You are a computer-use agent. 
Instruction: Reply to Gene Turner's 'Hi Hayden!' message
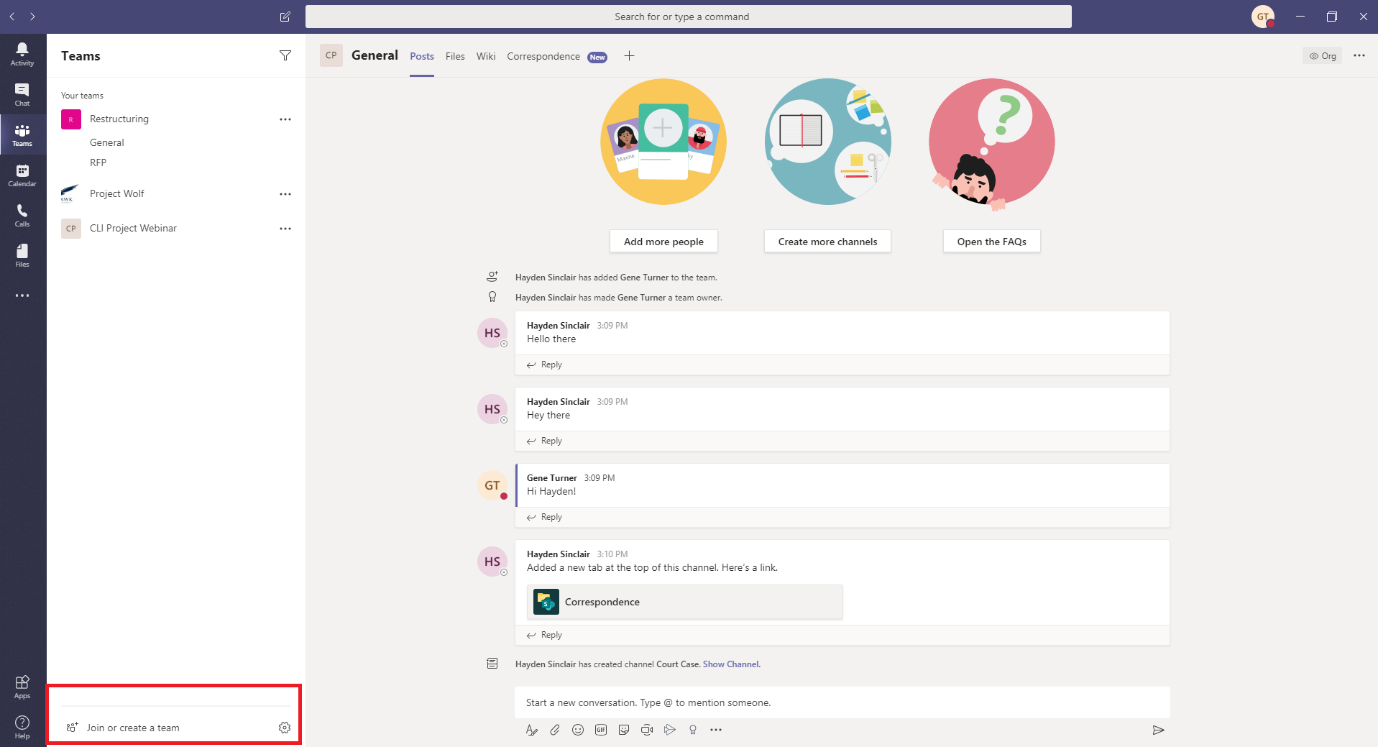pyautogui.click(x=545, y=517)
